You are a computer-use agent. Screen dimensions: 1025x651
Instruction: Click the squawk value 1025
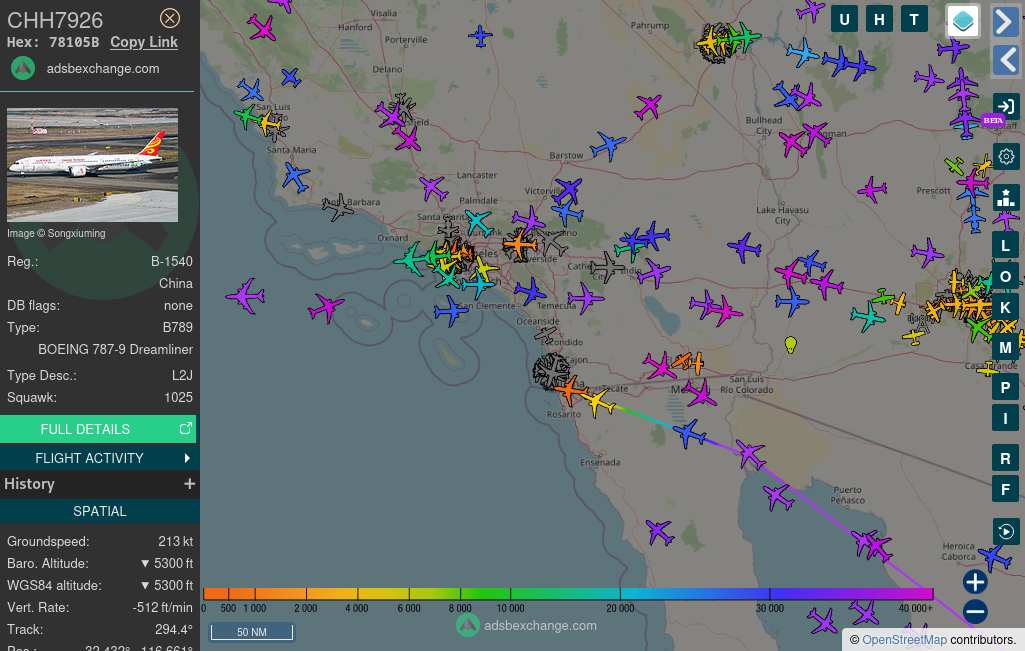click(178, 397)
